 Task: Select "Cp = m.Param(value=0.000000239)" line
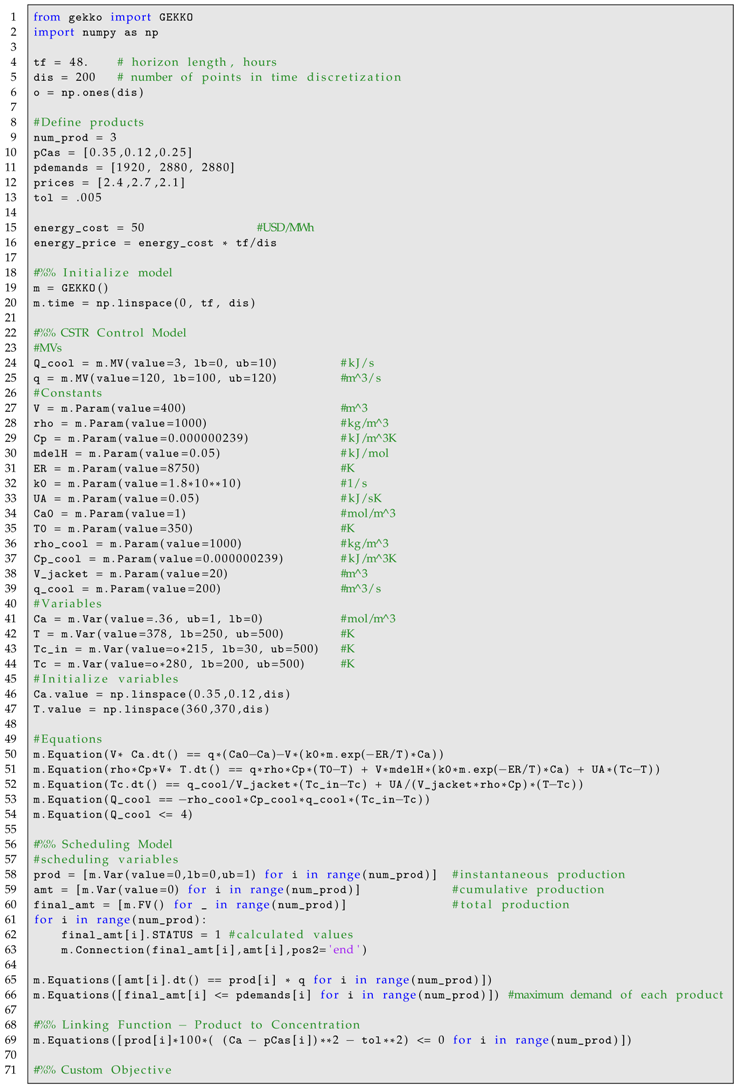(x=141, y=439)
